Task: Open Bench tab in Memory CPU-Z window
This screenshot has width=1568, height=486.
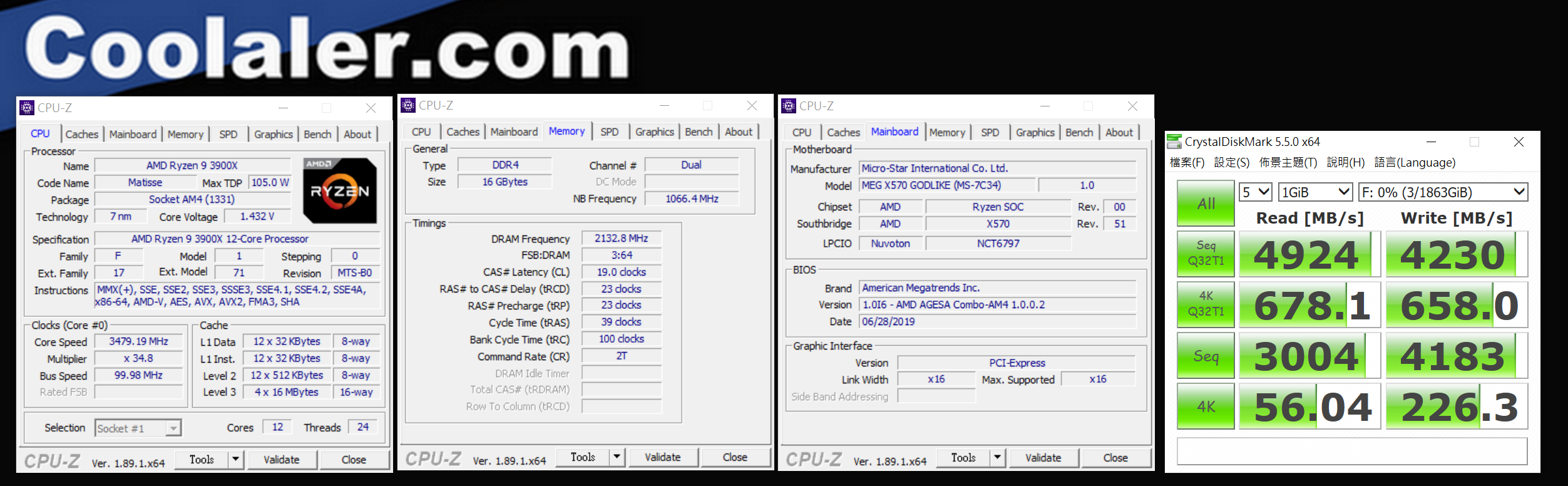Action: pyautogui.click(x=699, y=132)
